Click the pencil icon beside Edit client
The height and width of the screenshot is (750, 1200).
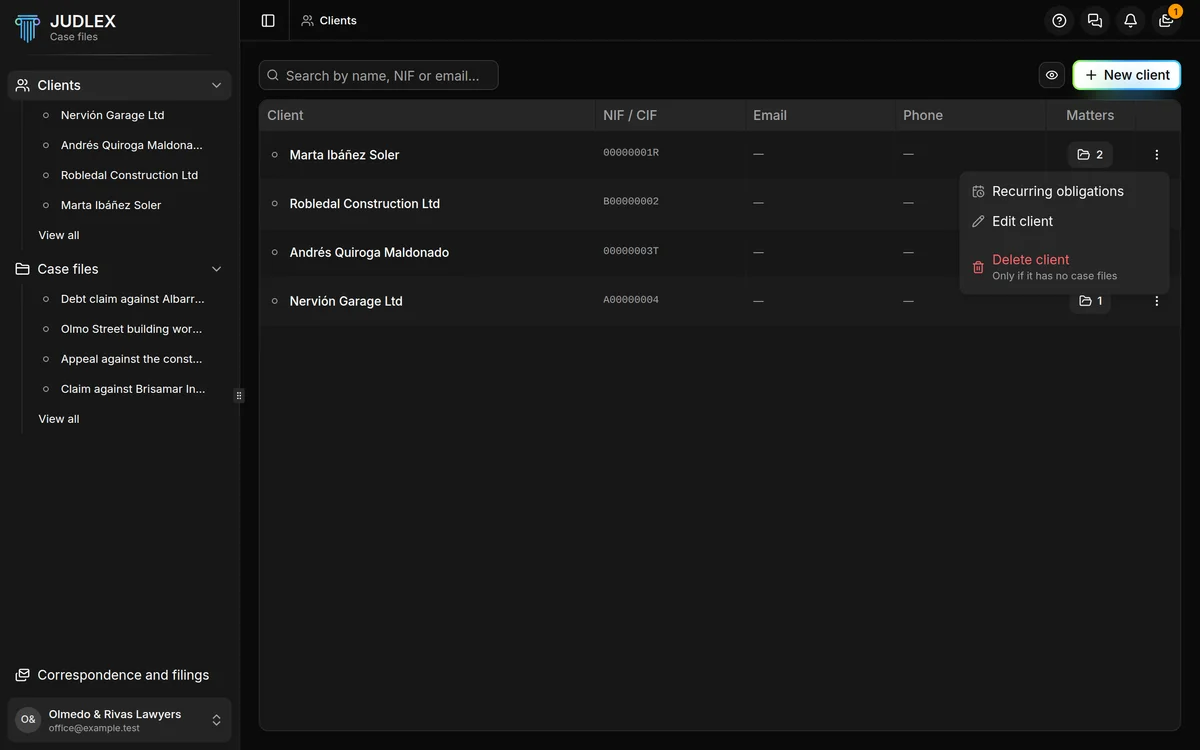(978, 221)
